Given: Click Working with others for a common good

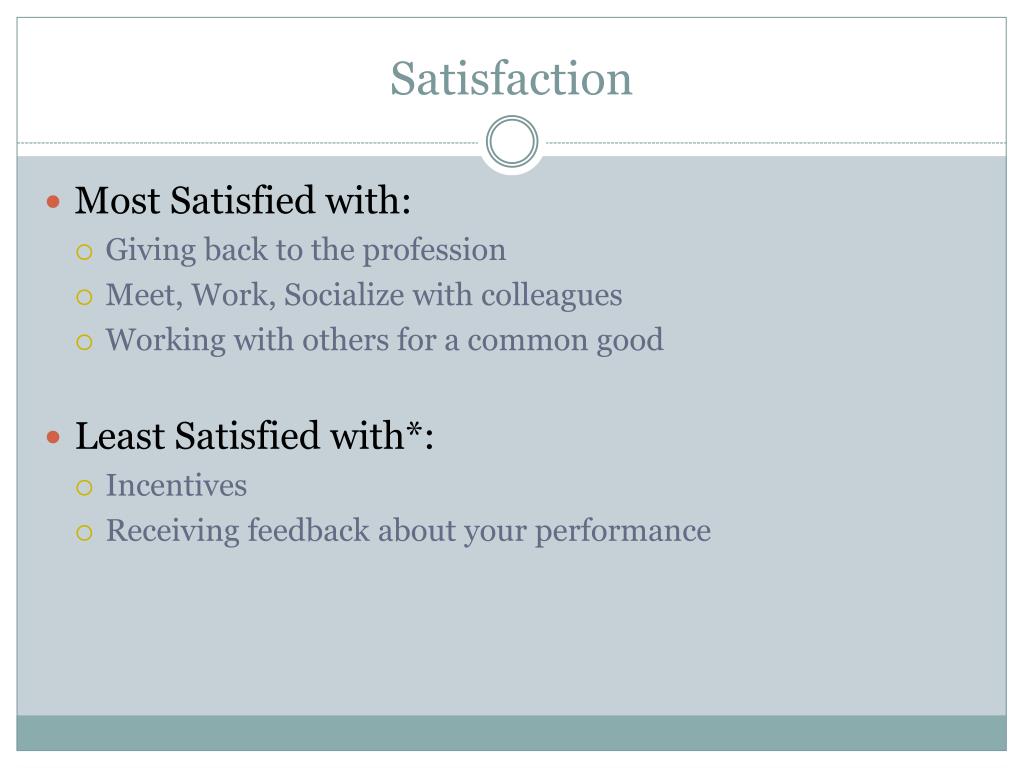Looking at the screenshot, I should (385, 341).
